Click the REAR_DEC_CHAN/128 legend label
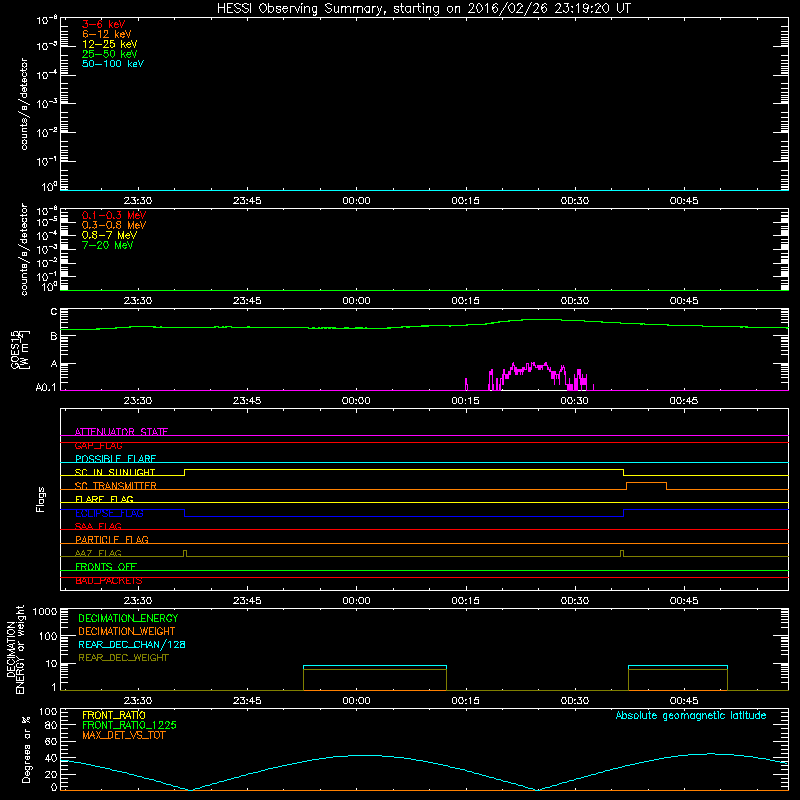 pyautogui.click(x=132, y=644)
